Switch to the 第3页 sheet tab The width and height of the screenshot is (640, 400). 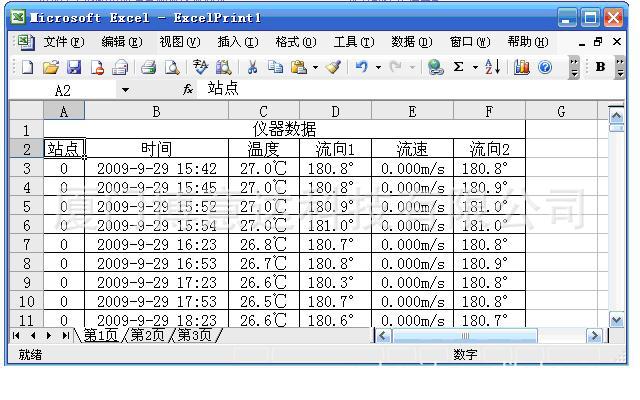[197, 336]
